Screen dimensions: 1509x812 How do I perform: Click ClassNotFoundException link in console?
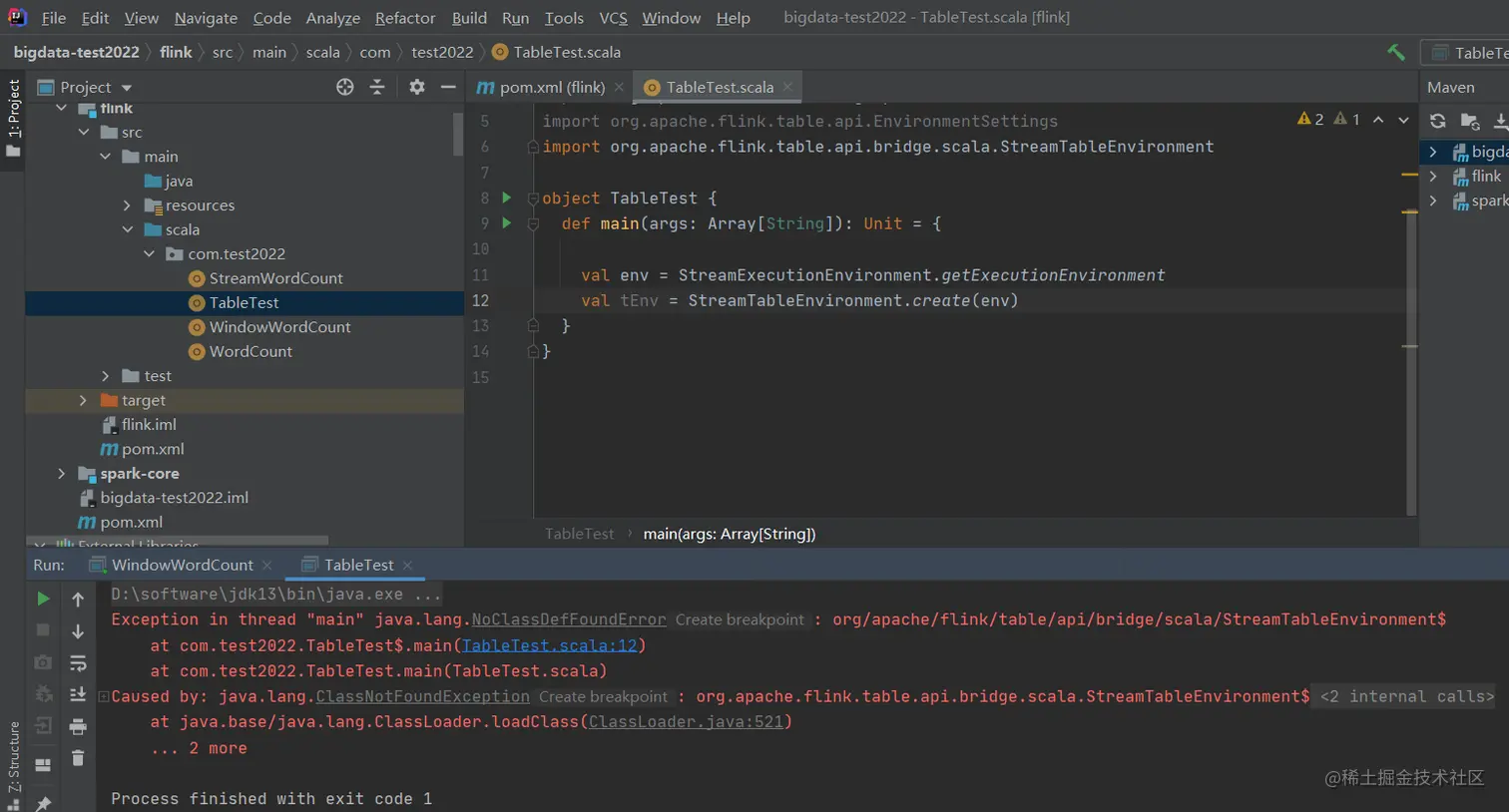(x=423, y=696)
